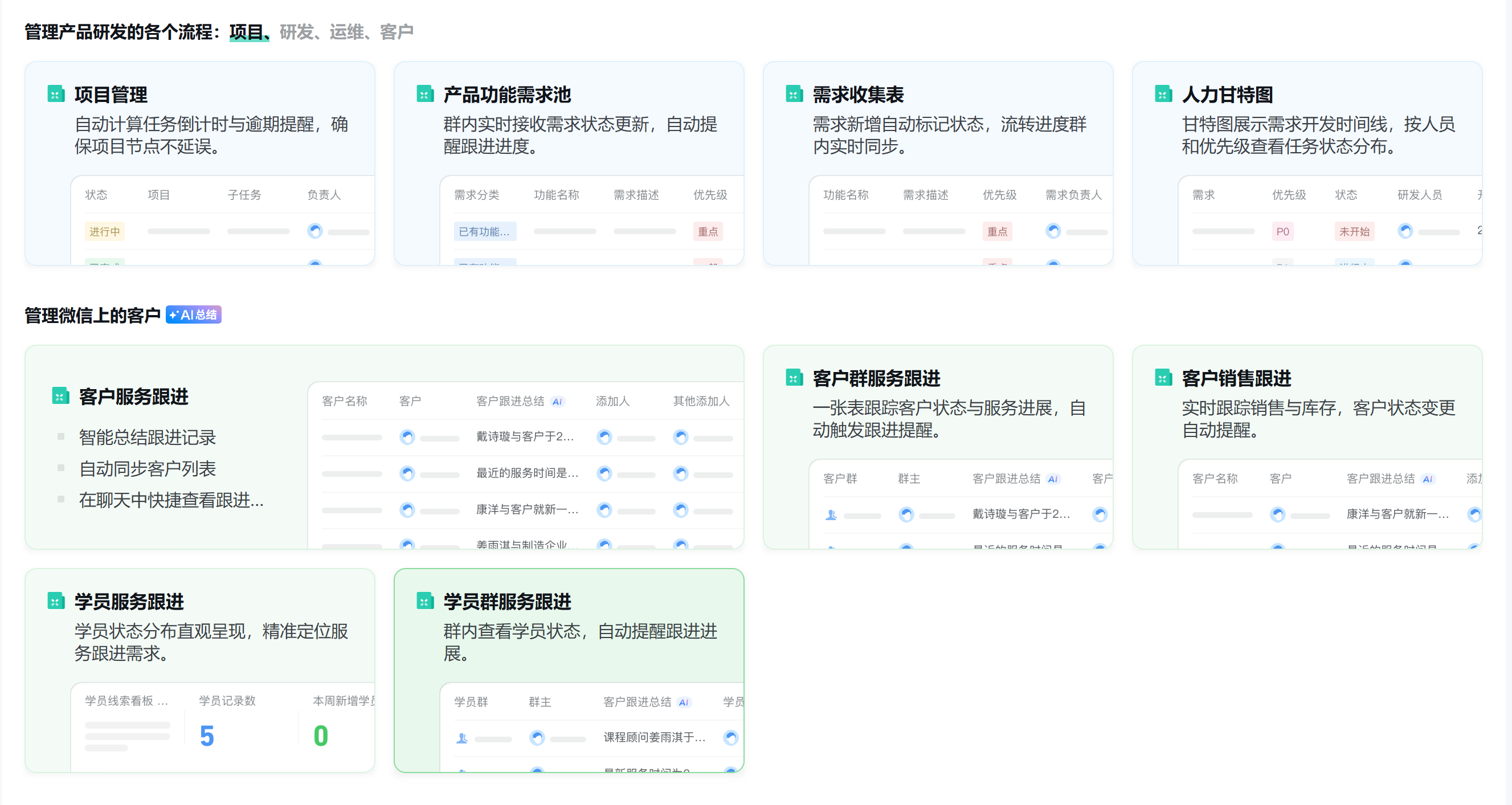
Task: Click the 智能总结跟进记录 bullet item
Action: pos(148,438)
